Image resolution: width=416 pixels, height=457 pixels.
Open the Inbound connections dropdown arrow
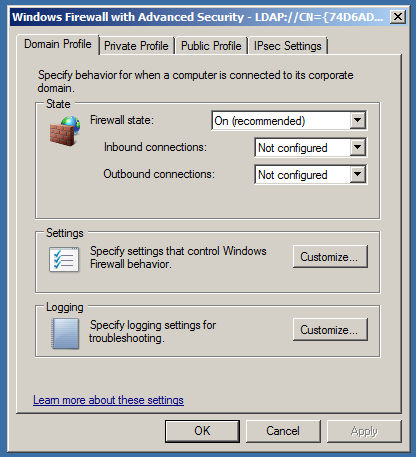(x=358, y=147)
